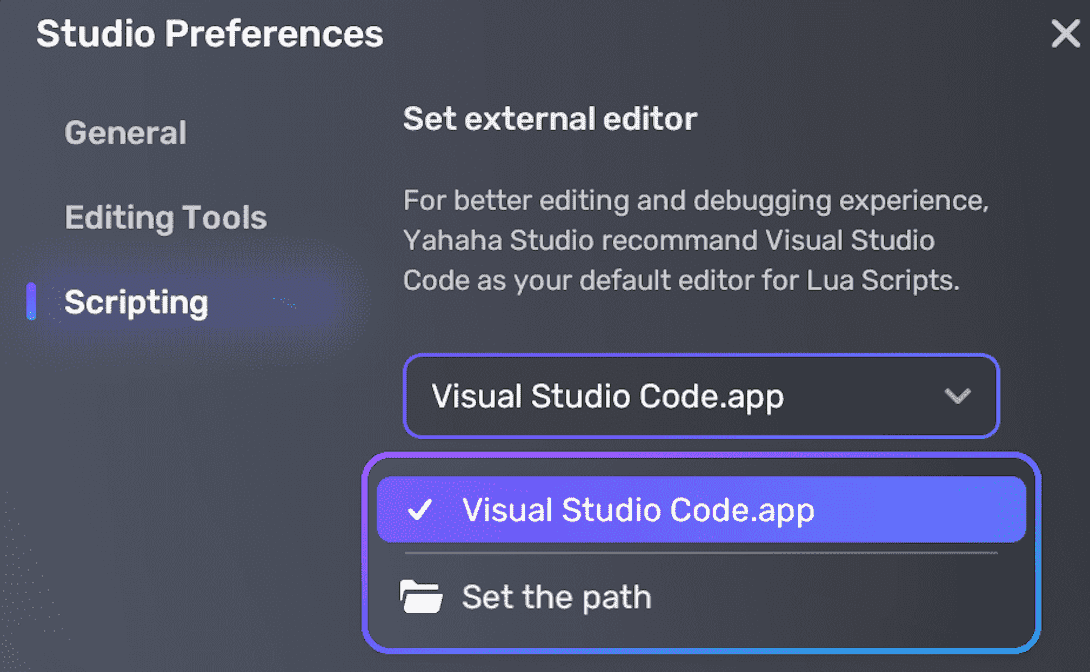Click the X icon to close Studio Preferences
The image size is (1090, 672).
point(1065,33)
